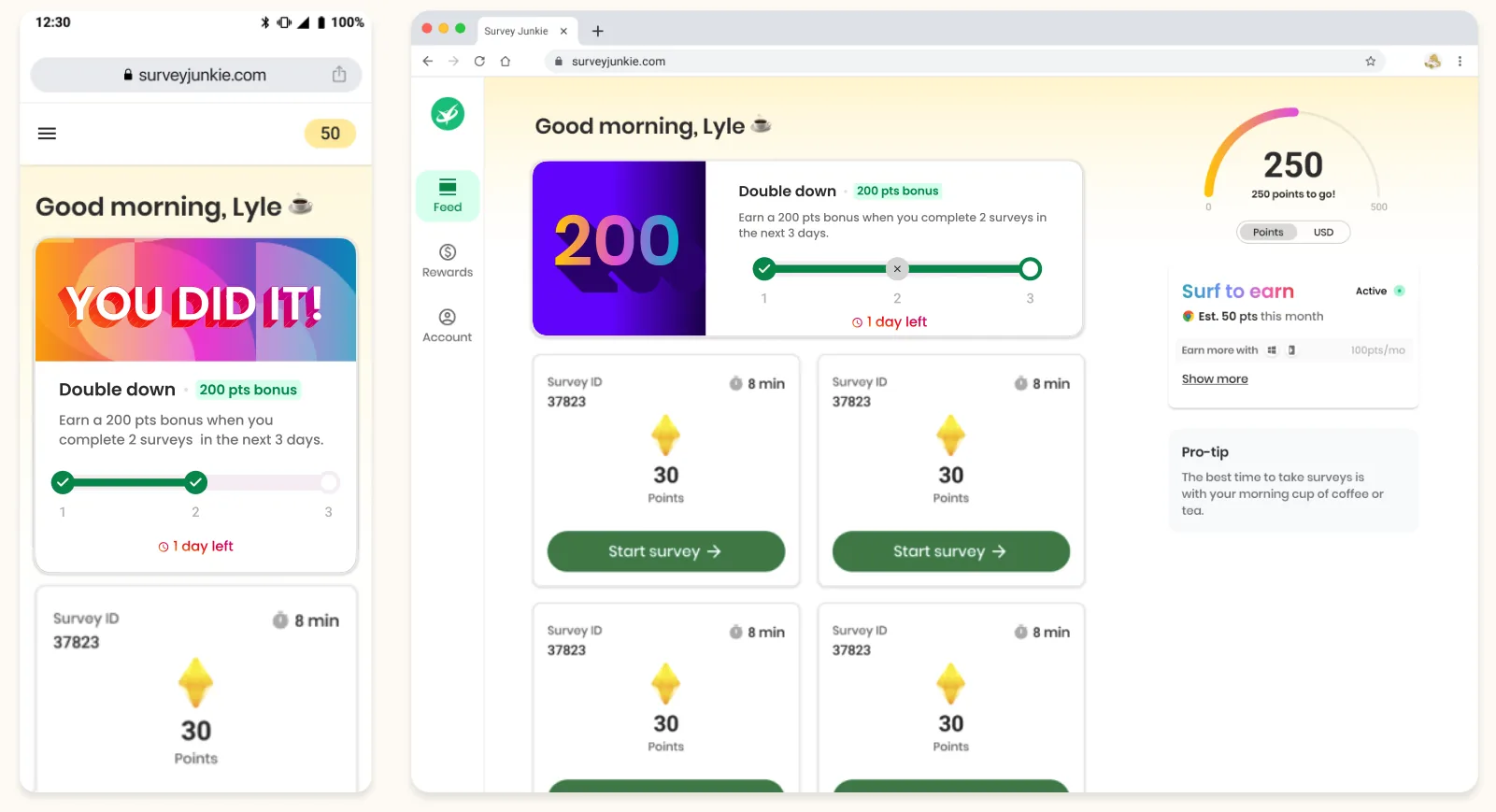This screenshot has width=1496, height=812.
Task: Click the desktop address bar showing surveyjunkie.com
Action: [964, 62]
